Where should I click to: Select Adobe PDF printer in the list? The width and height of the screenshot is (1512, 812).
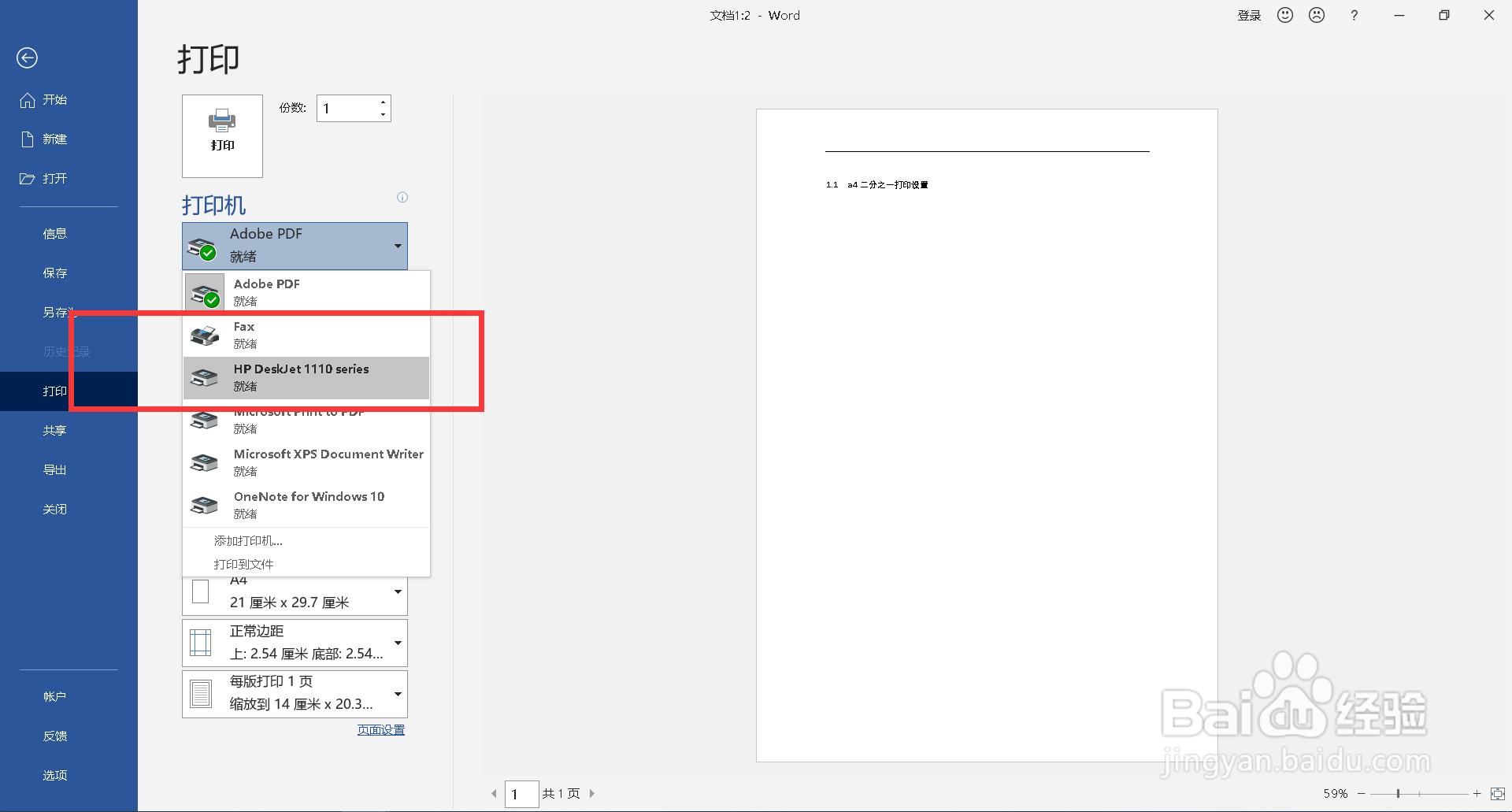(306, 292)
